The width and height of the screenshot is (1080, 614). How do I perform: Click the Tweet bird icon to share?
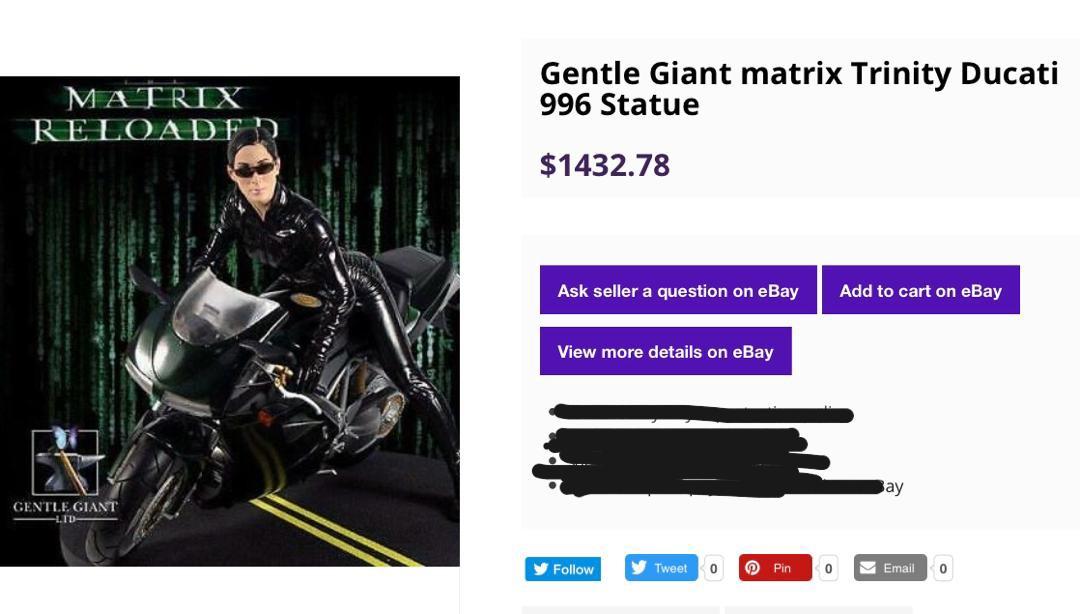coord(638,567)
